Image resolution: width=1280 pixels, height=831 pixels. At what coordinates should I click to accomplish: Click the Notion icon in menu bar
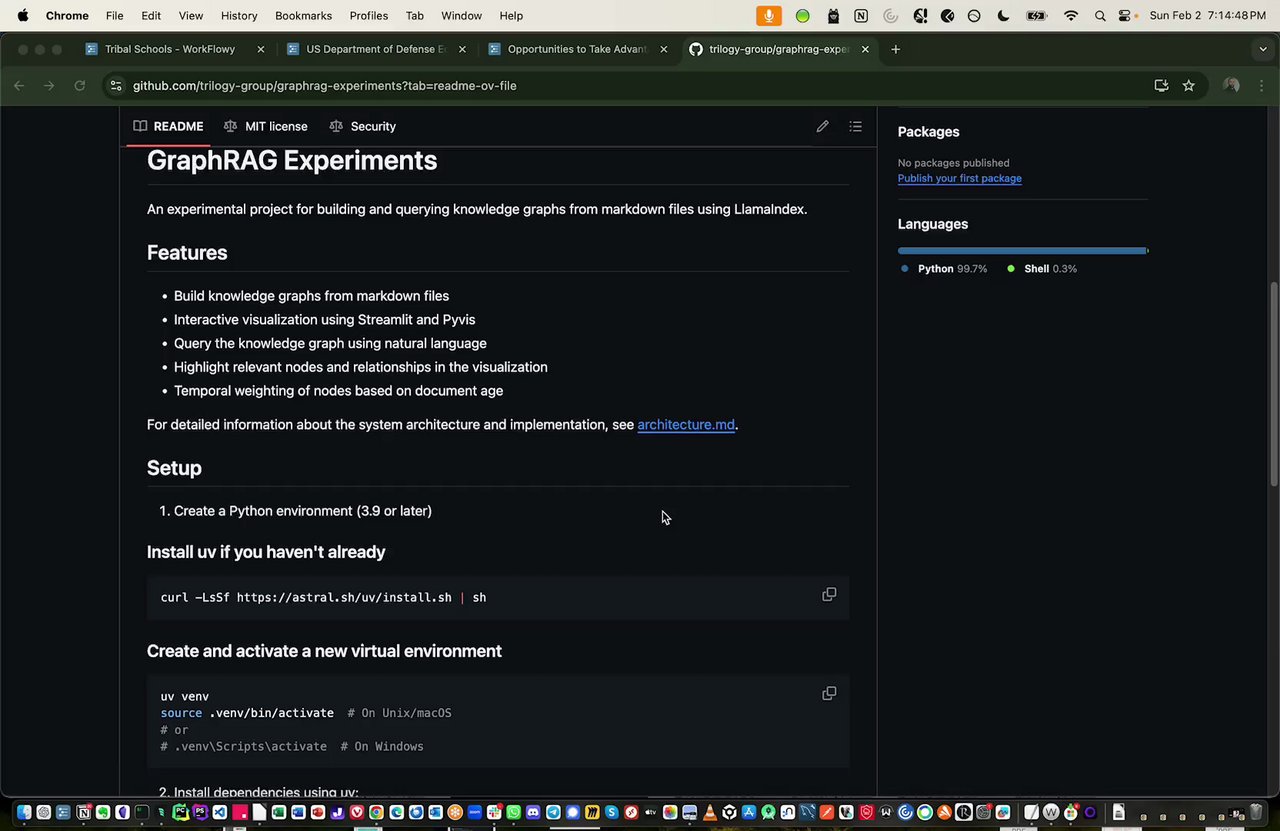[861, 16]
